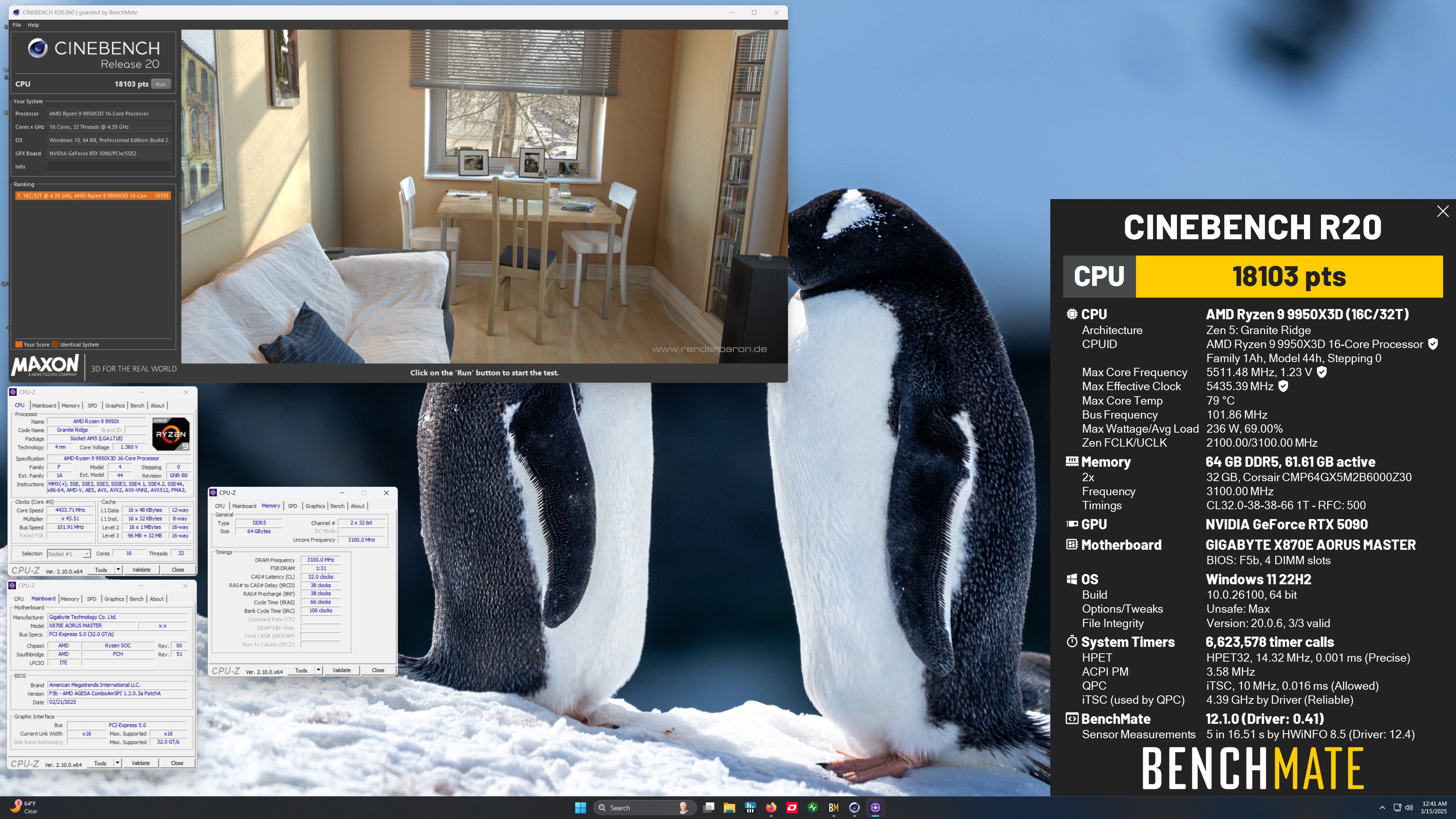Click the shield icon next to Max Core Frequency
The height and width of the screenshot is (819, 1456).
tap(1321, 372)
